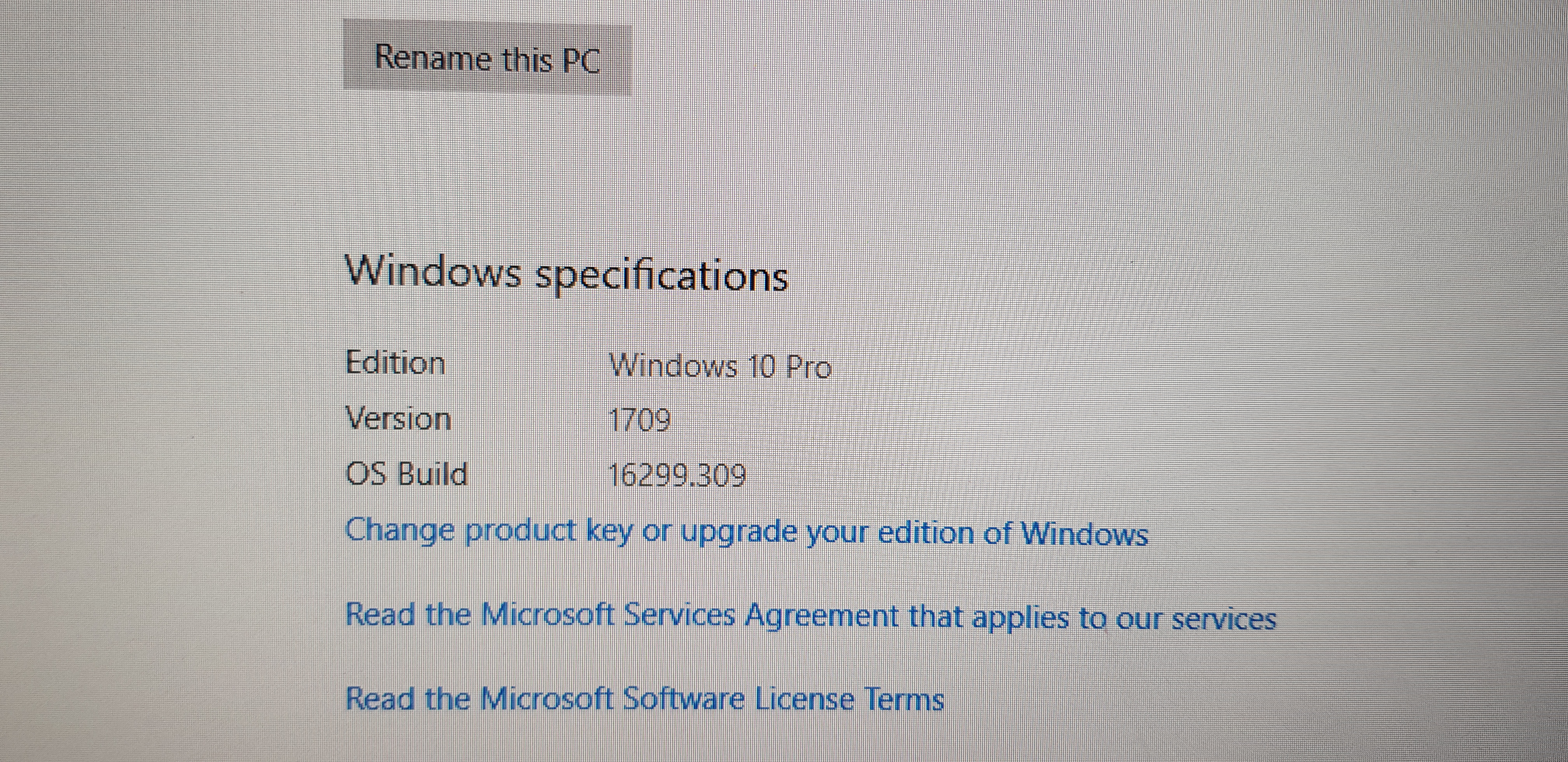
Task: Open the Microsoft Services Agreement link
Action: click(x=810, y=616)
